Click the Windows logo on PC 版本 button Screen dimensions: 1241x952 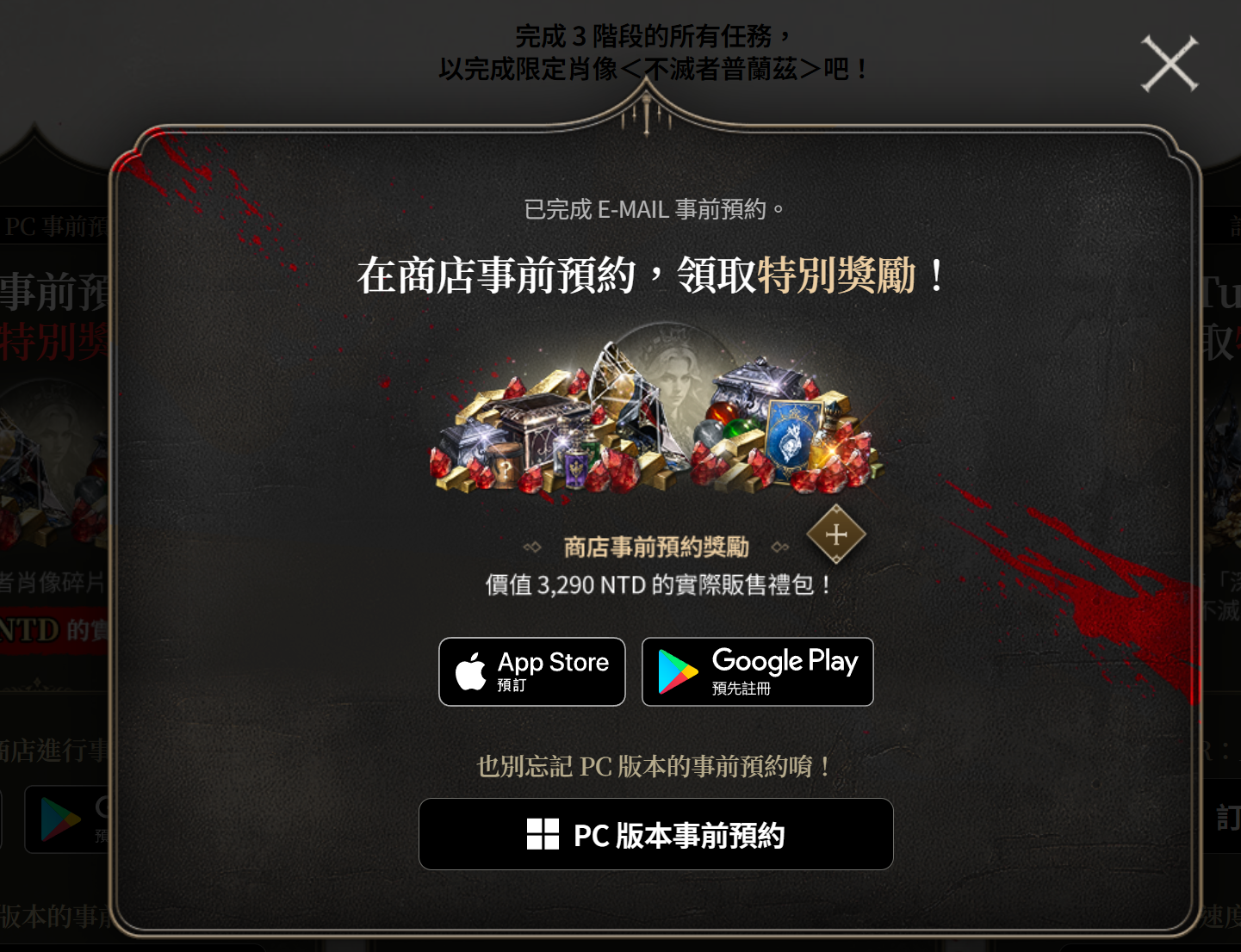pos(543,834)
